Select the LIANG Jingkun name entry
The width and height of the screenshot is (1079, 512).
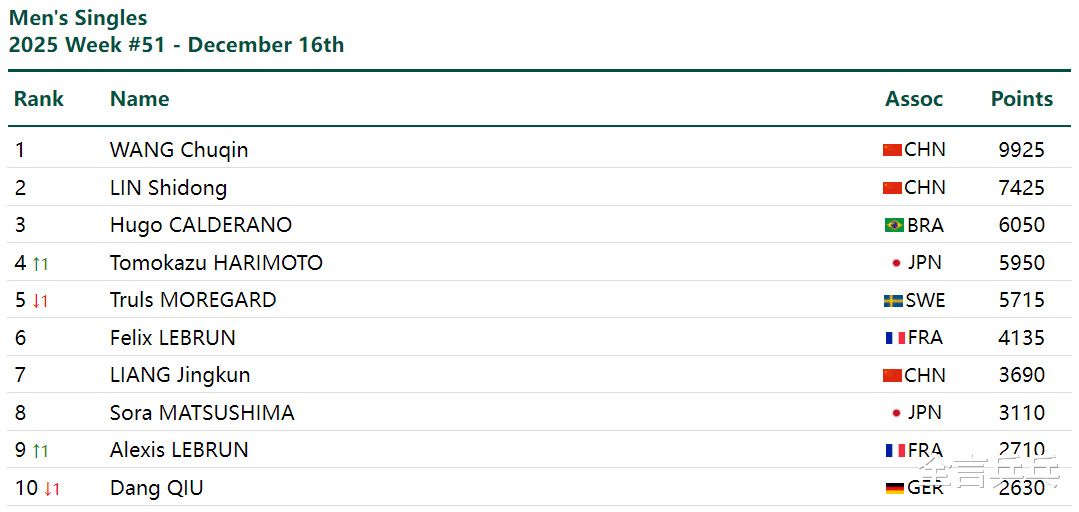pos(180,375)
